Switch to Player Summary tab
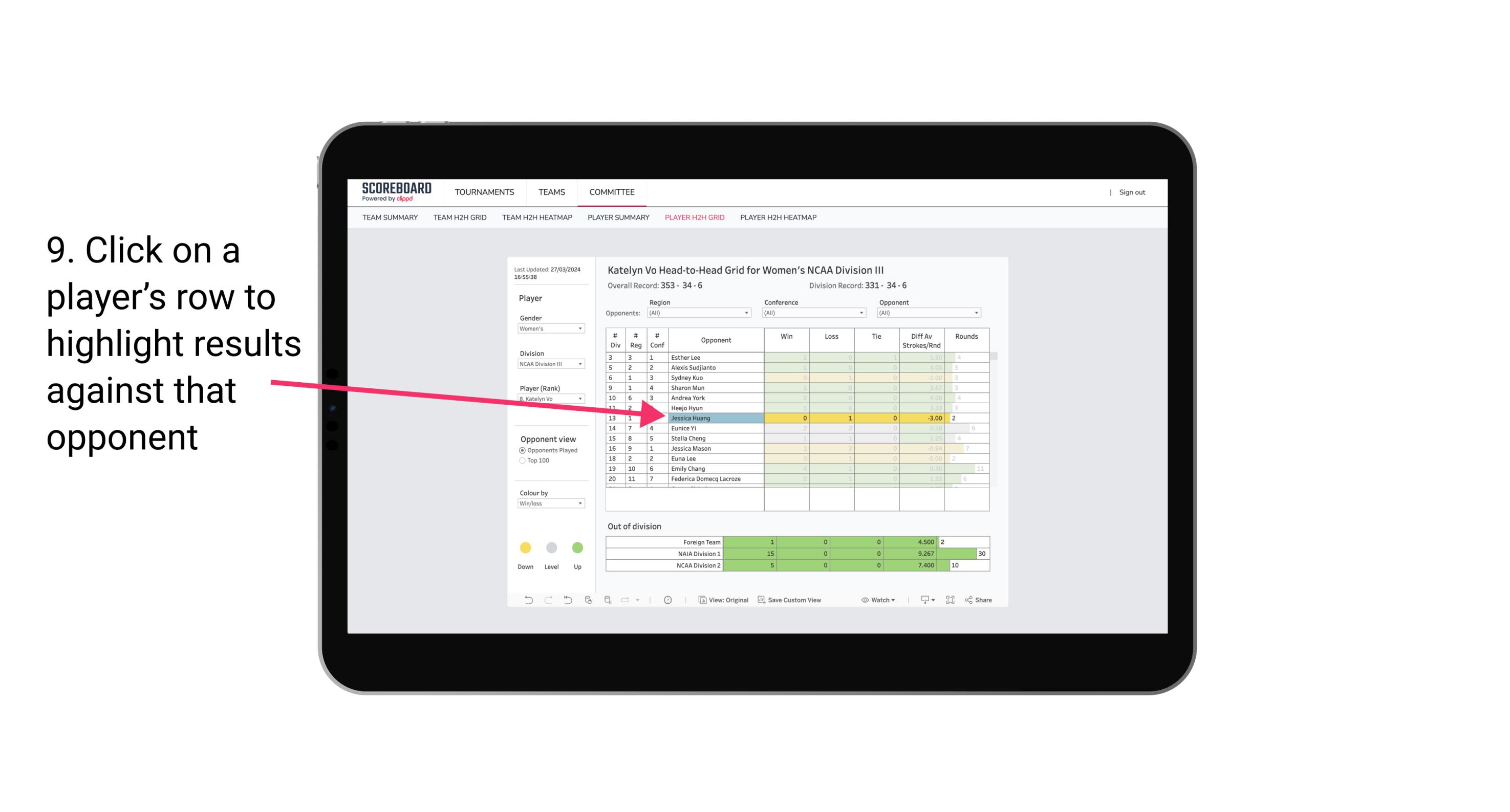This screenshot has width=1510, height=812. pyautogui.click(x=617, y=219)
